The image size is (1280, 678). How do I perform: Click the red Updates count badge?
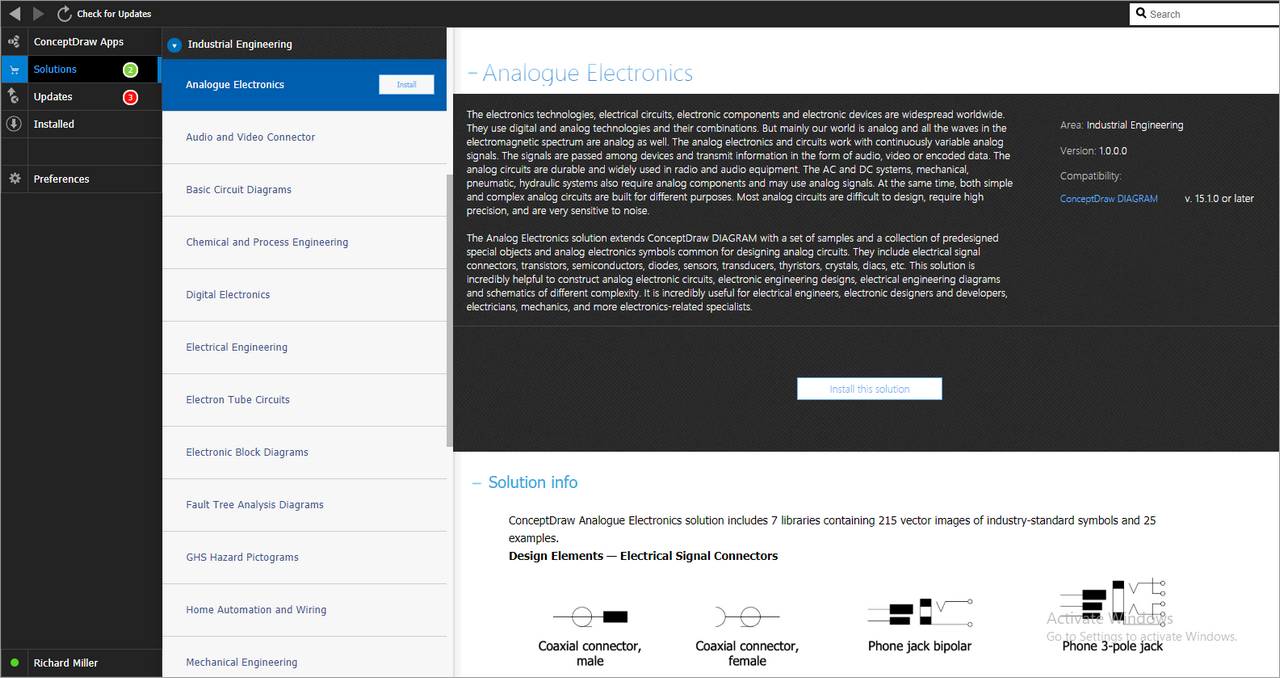130,97
